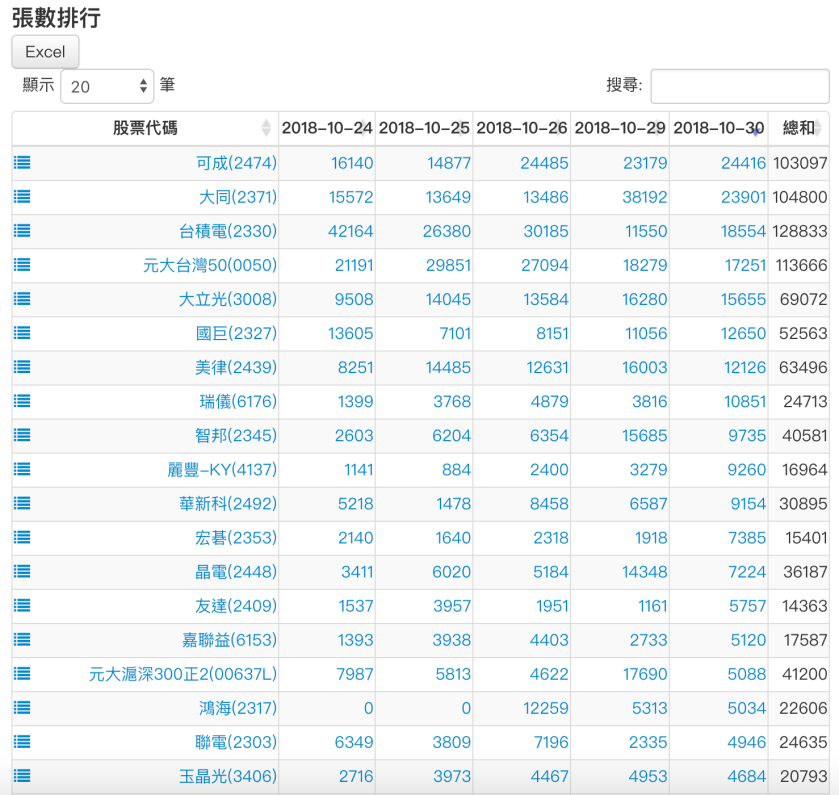Click the Excel export button

click(x=45, y=51)
